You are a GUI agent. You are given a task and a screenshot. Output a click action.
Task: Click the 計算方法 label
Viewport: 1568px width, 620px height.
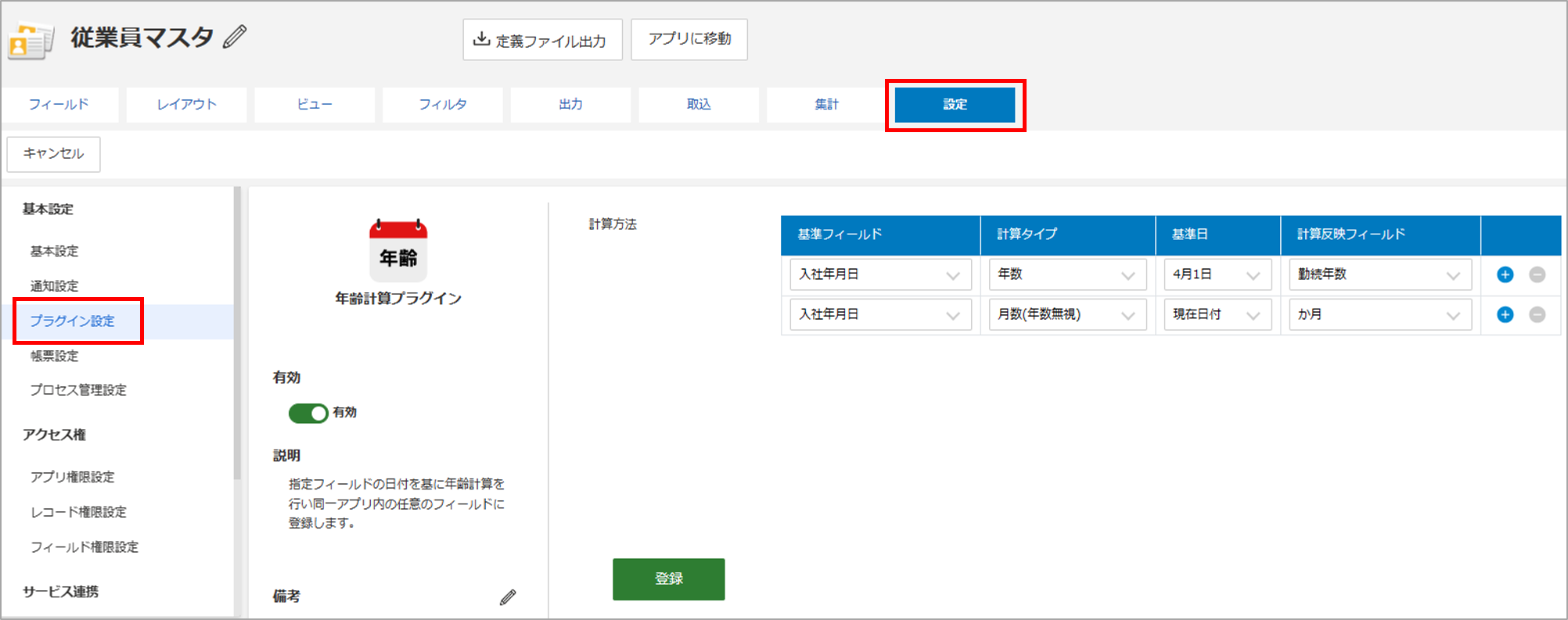[613, 224]
